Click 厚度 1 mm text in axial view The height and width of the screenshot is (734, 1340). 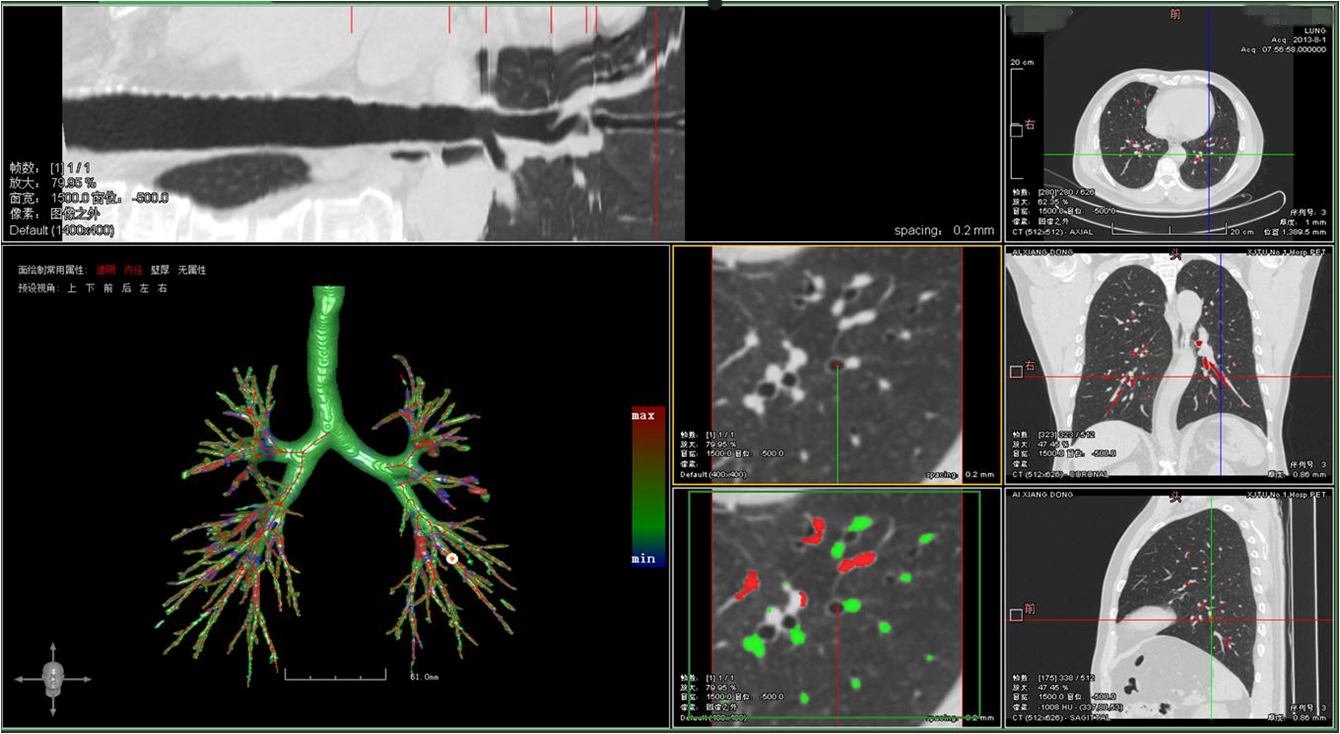(x=1302, y=222)
